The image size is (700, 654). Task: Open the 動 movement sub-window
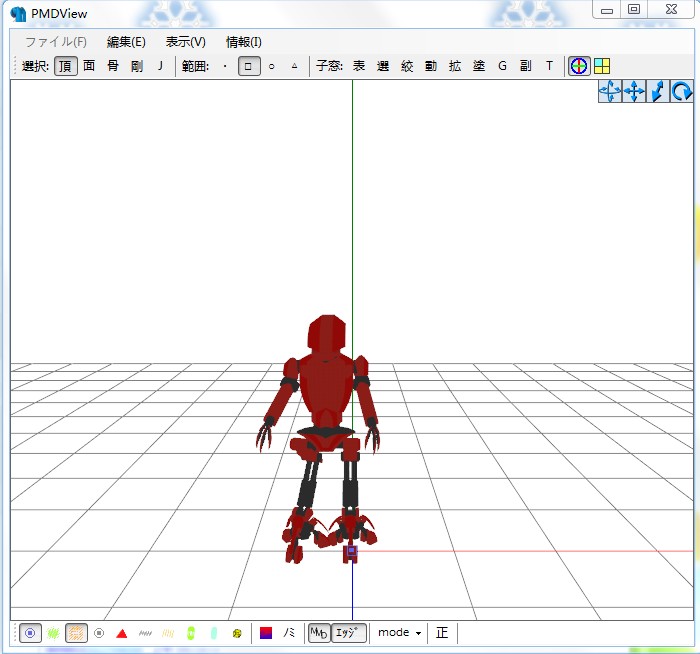[431, 66]
